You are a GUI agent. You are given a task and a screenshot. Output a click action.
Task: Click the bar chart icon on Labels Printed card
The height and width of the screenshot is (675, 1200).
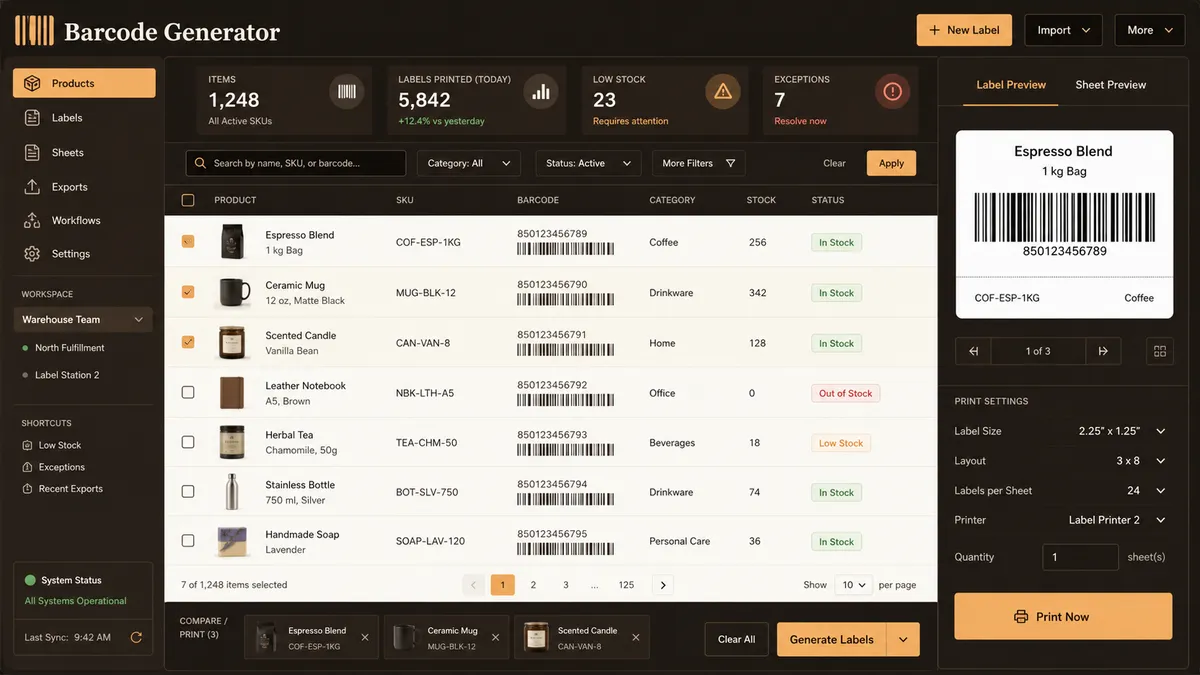point(541,92)
